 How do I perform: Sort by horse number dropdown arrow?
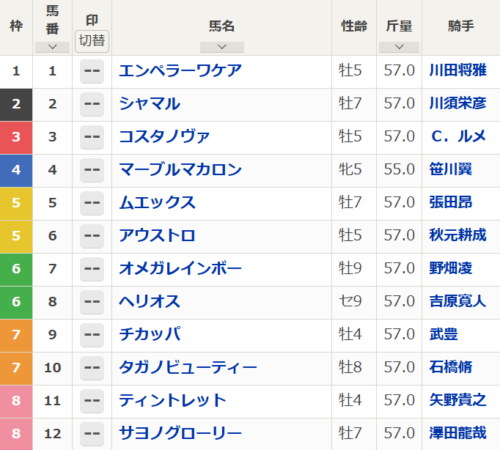click(x=52, y=47)
